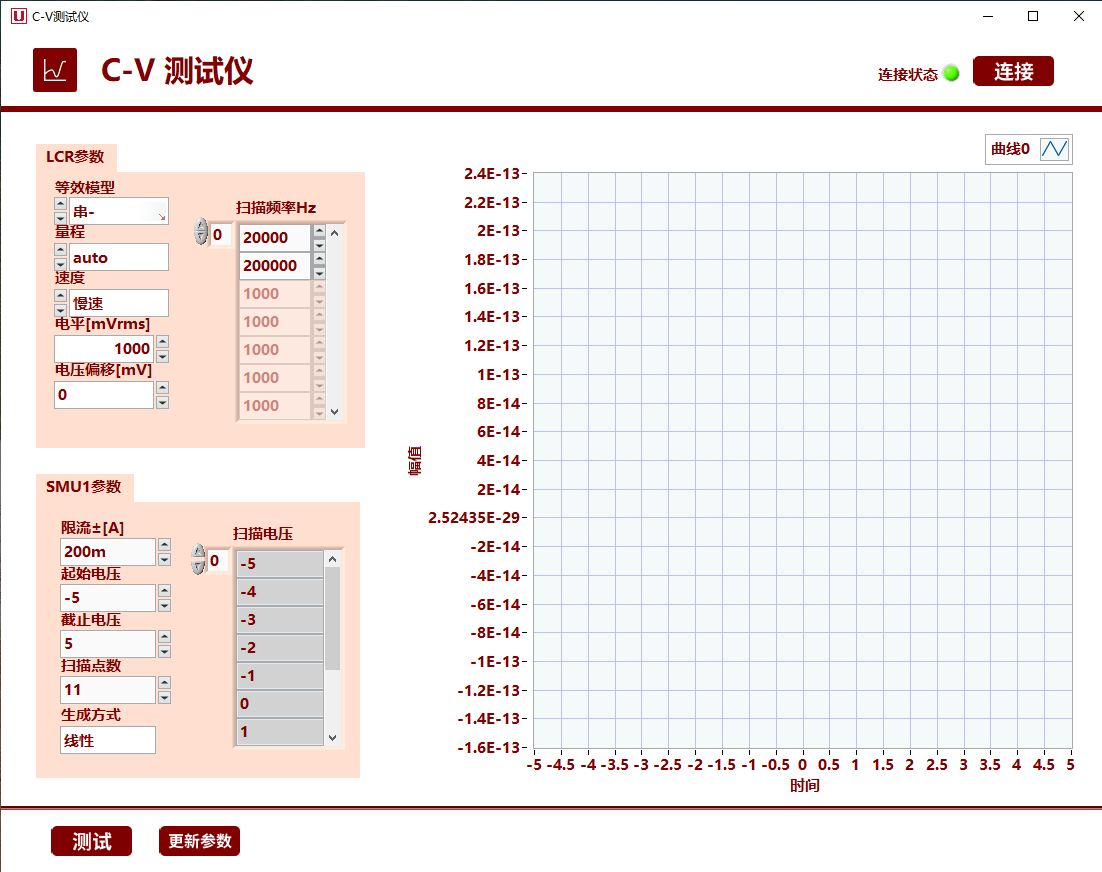The width and height of the screenshot is (1102, 872).
Task: Increase the 电平[mVrms] value
Action: click(x=162, y=341)
